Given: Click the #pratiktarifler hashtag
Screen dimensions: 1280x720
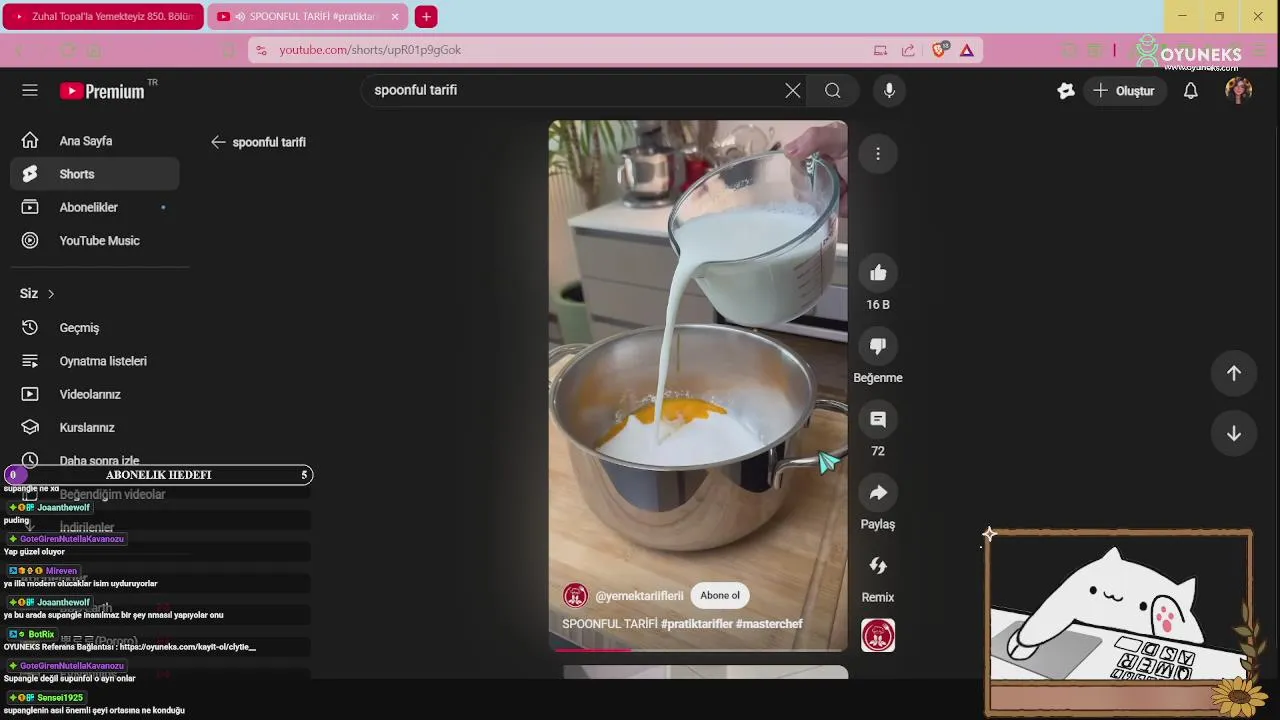Looking at the screenshot, I should [x=696, y=624].
